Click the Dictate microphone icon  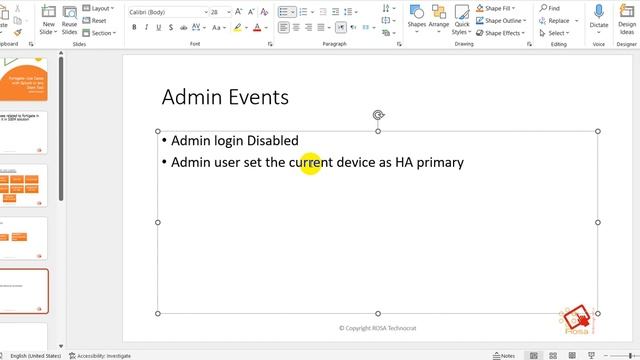[599, 12]
